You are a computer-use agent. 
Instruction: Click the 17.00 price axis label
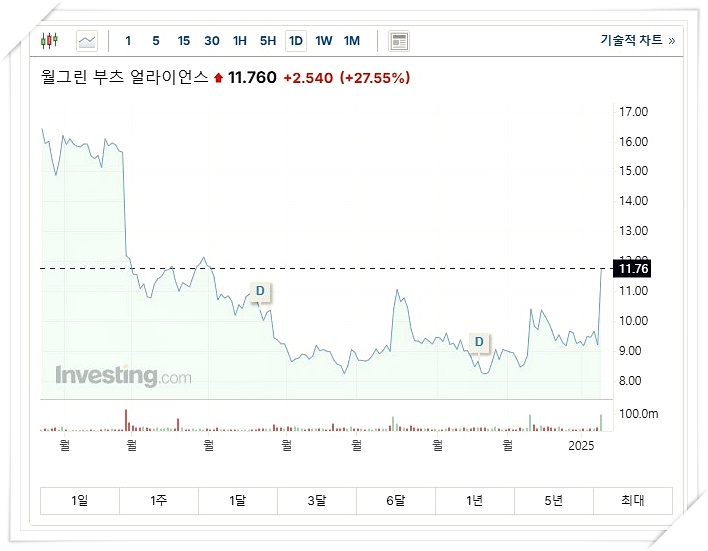point(633,112)
